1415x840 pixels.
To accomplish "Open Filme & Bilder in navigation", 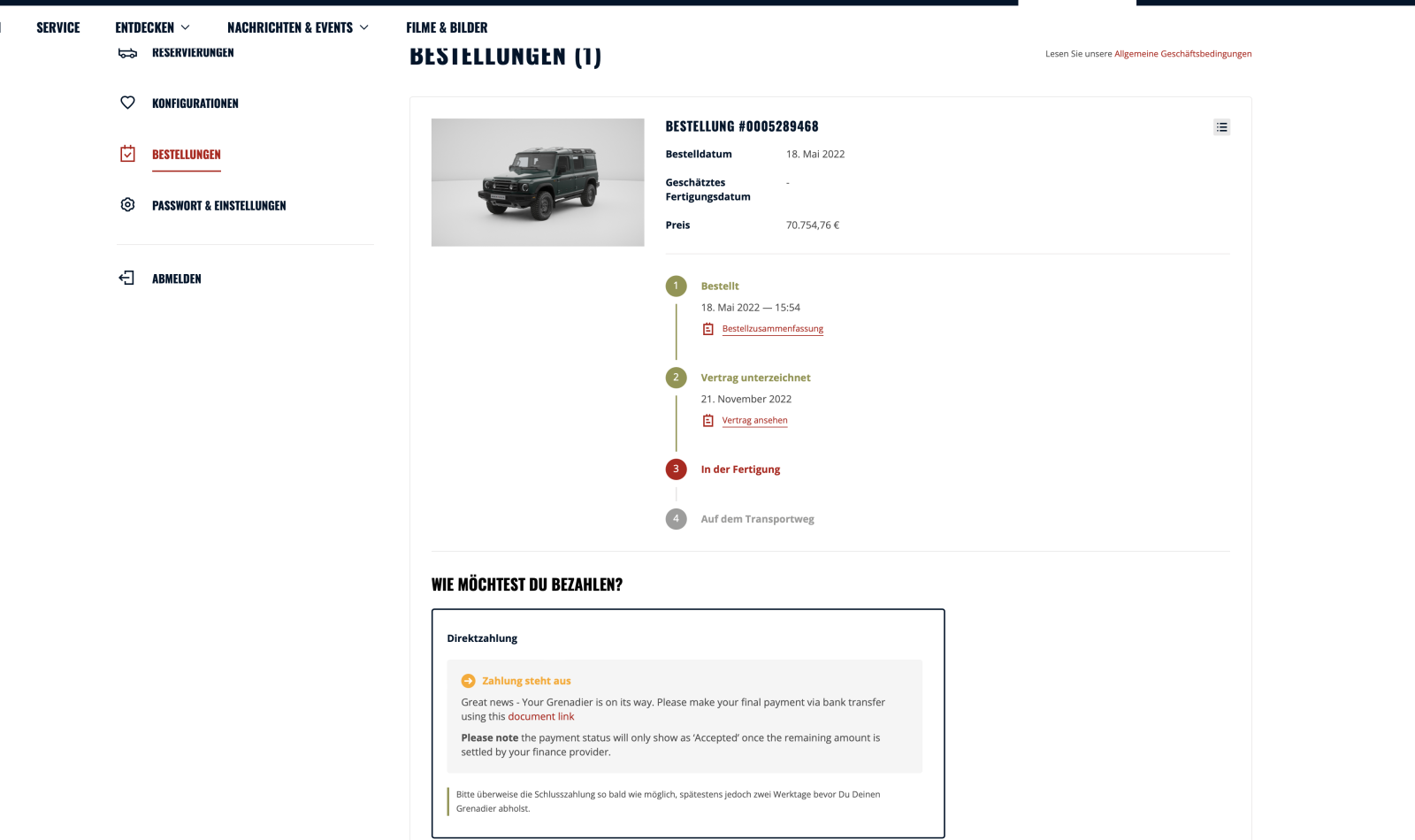I will (447, 27).
